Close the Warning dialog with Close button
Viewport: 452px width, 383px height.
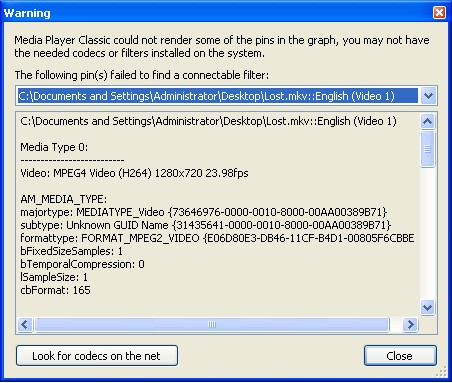point(400,356)
